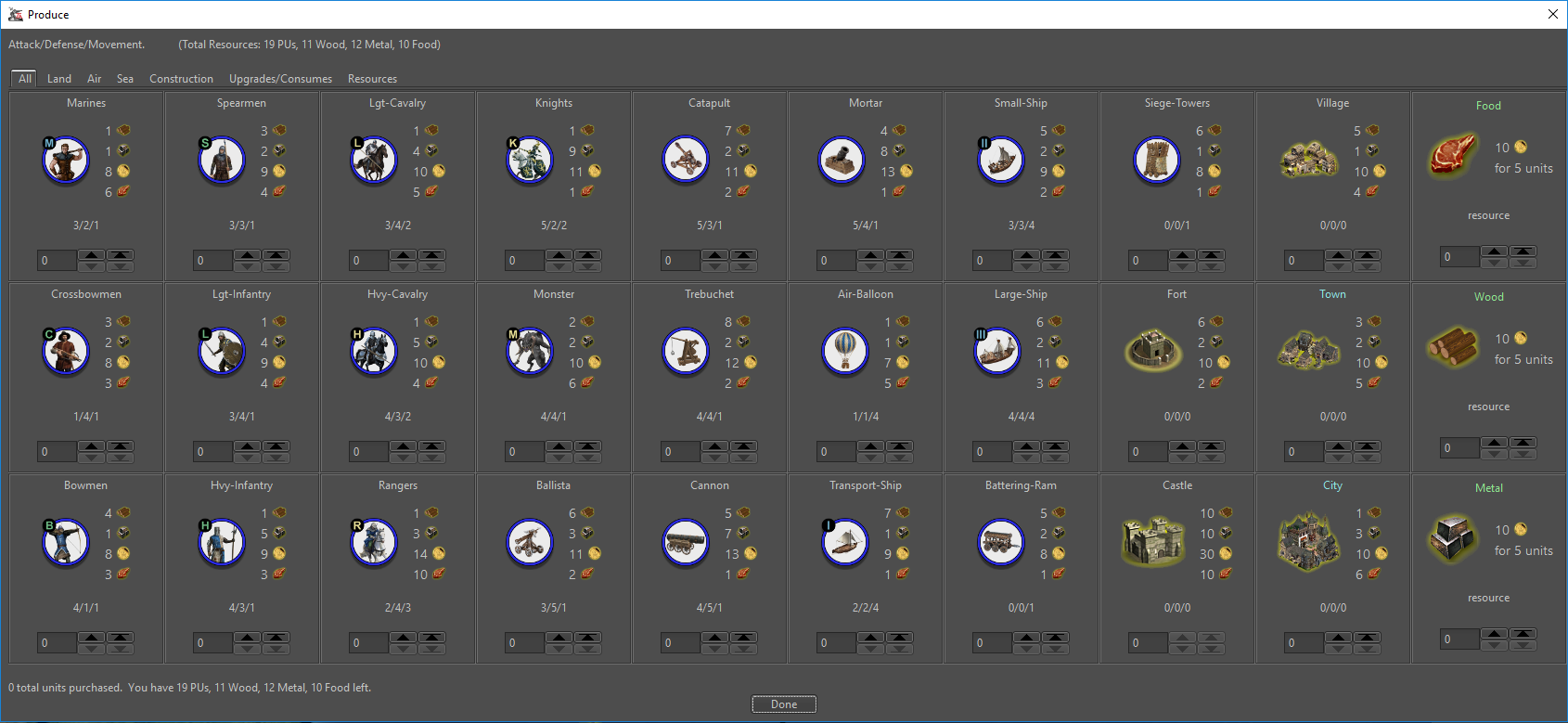This screenshot has width=1568, height=723.
Task: Close the Produce window
Action: (x=1553, y=14)
